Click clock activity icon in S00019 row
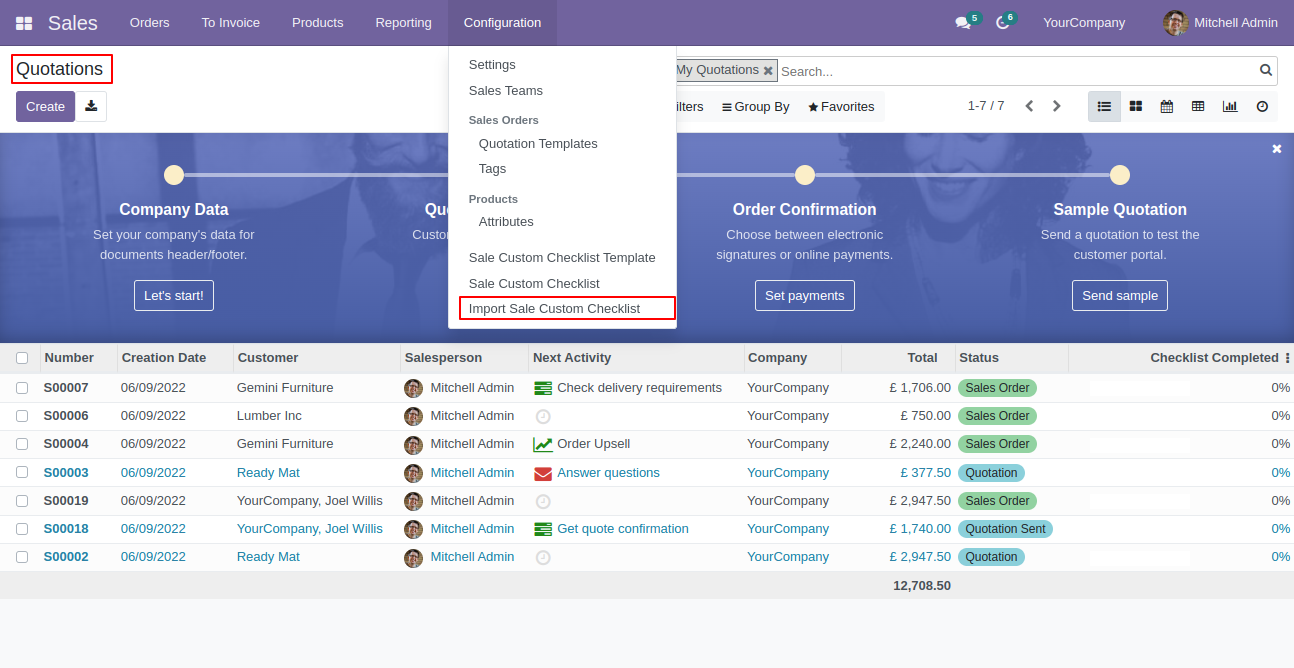Viewport: 1294px width, 668px height. [543, 501]
